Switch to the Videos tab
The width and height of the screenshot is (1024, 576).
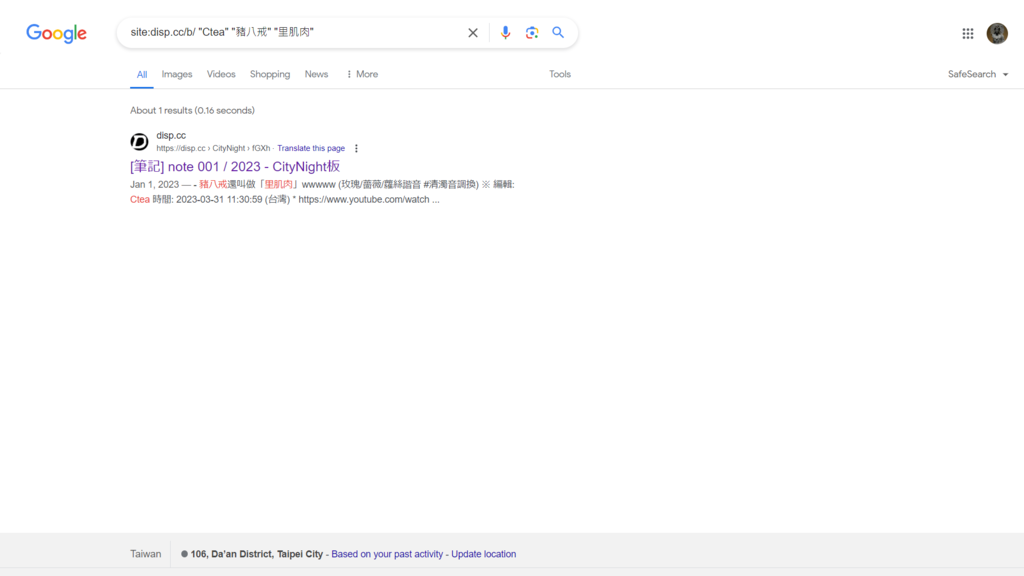click(x=221, y=74)
